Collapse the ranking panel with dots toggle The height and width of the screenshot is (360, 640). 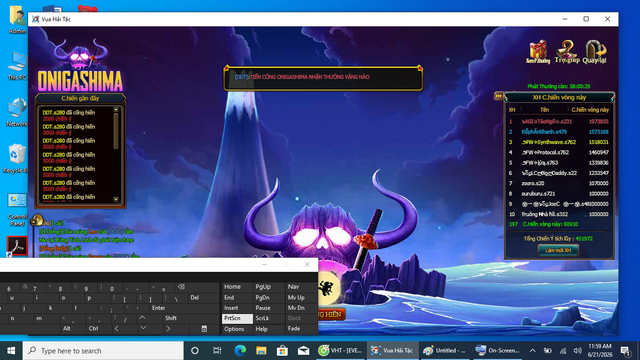pyautogui.click(x=498, y=96)
